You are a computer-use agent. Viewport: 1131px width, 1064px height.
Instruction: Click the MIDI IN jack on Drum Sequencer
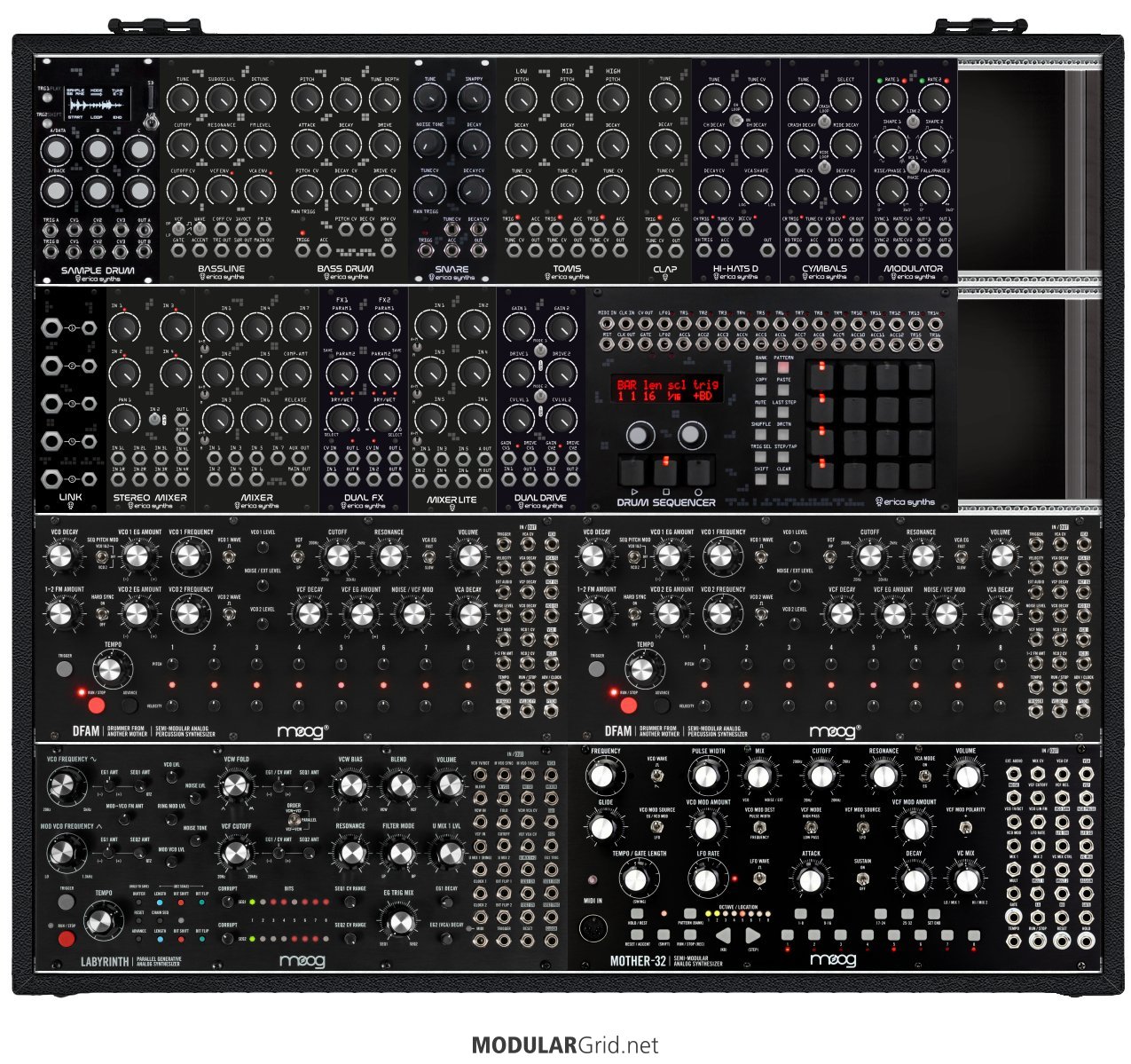[x=606, y=324]
